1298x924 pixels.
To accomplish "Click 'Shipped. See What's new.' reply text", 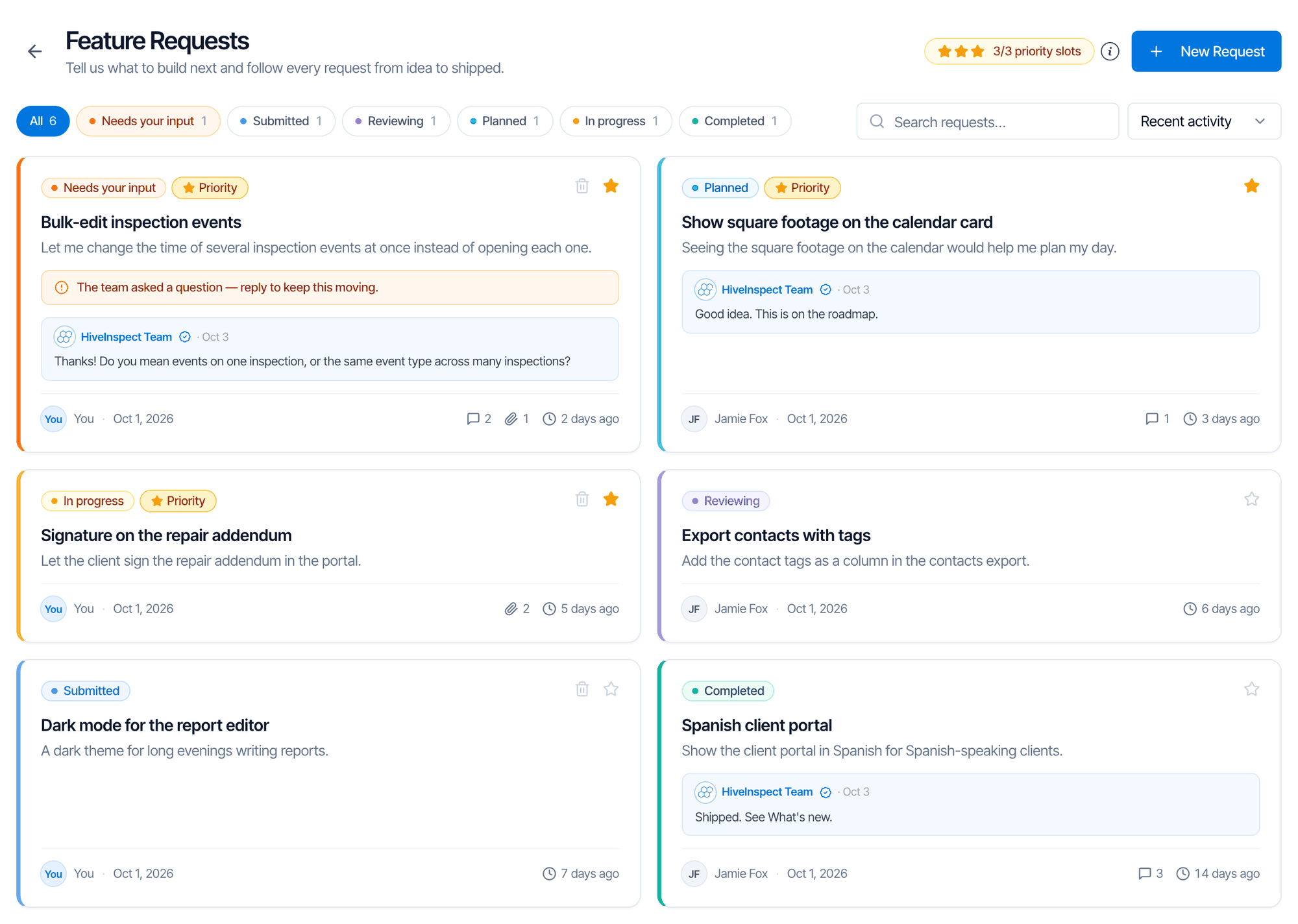I will (x=763, y=818).
